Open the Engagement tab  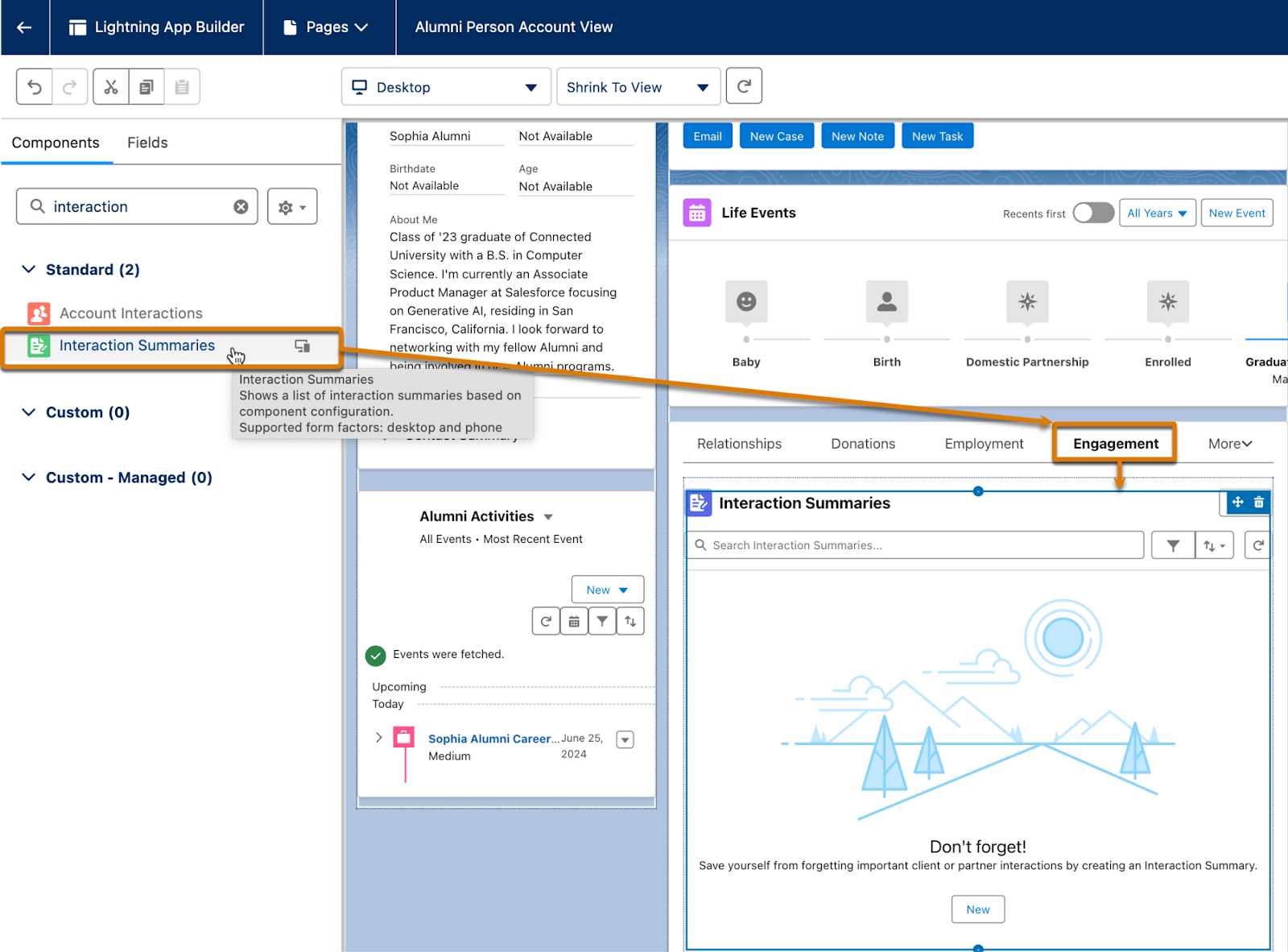click(1116, 444)
